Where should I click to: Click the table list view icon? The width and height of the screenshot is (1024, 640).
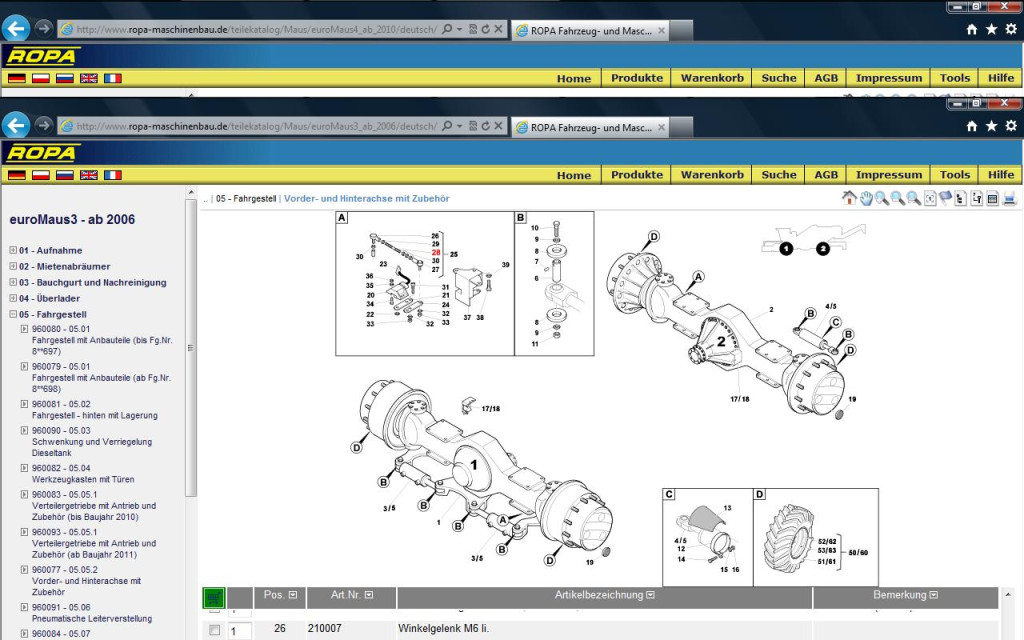pos(993,198)
